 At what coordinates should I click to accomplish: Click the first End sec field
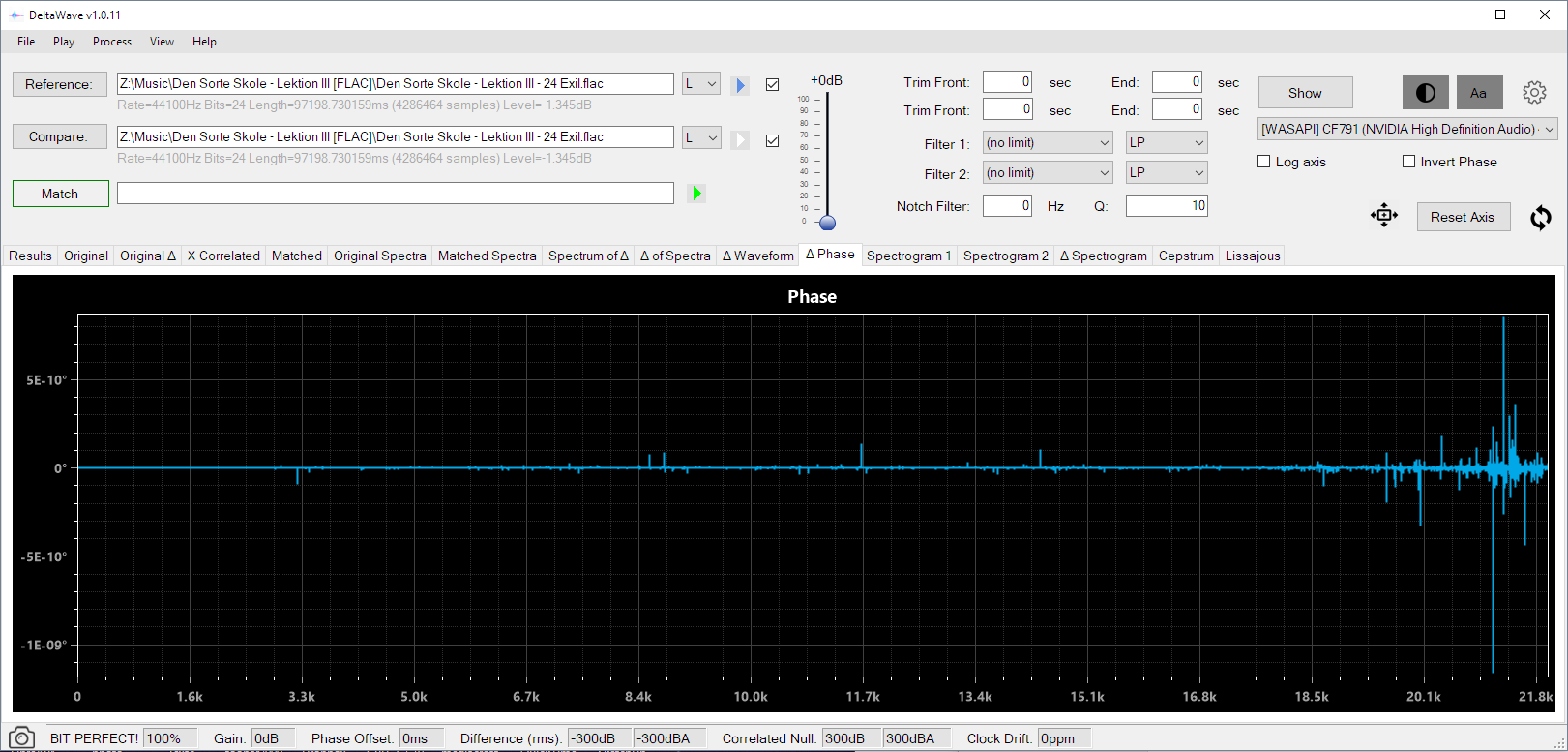[1177, 82]
